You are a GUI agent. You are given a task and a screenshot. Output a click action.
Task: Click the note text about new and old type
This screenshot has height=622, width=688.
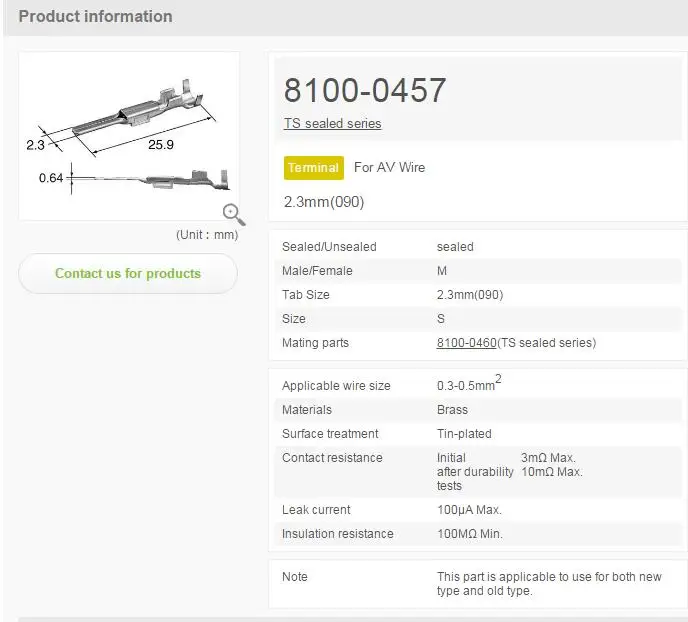pyautogui.click(x=549, y=584)
